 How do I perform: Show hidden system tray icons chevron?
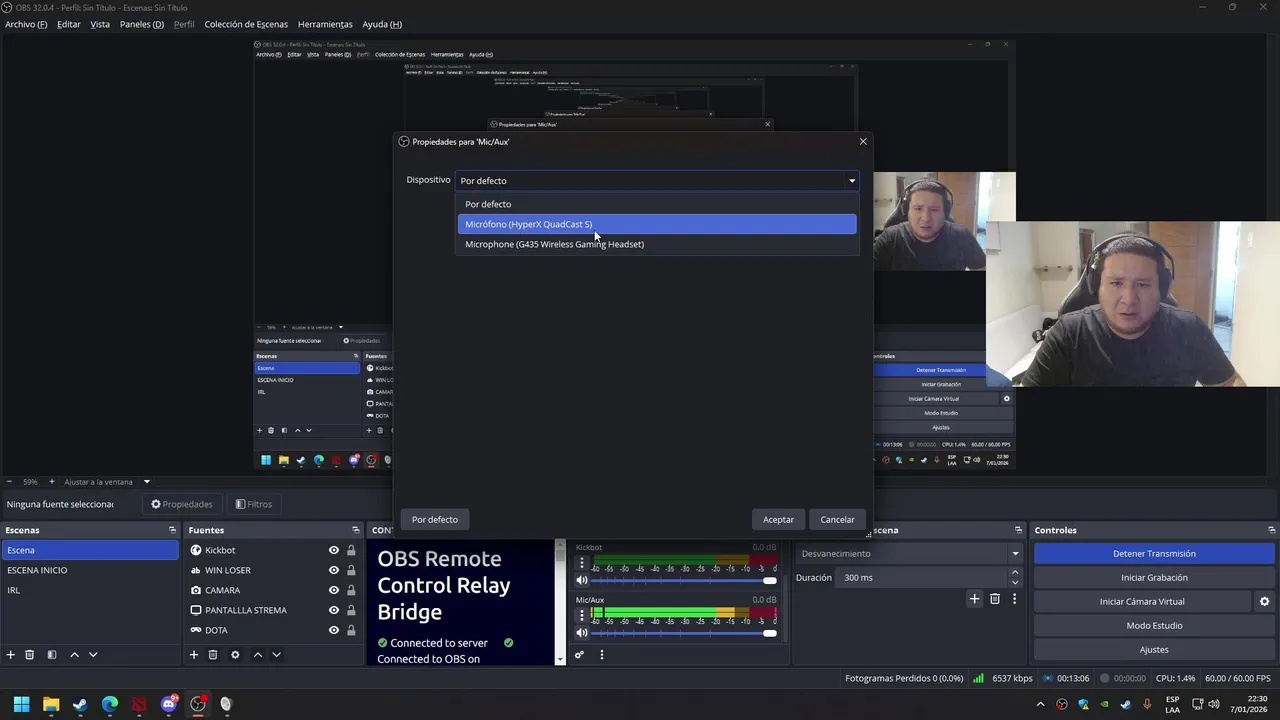[x=1040, y=704]
